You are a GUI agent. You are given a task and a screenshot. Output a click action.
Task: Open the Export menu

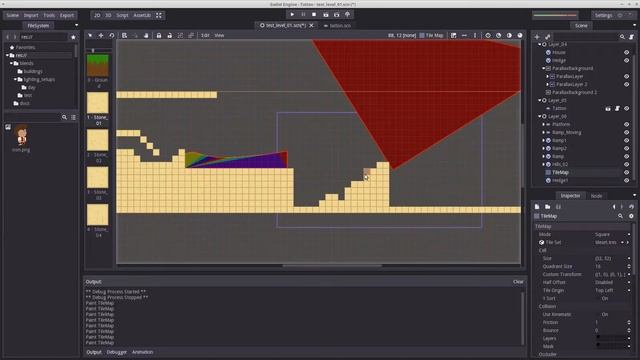click(x=67, y=15)
